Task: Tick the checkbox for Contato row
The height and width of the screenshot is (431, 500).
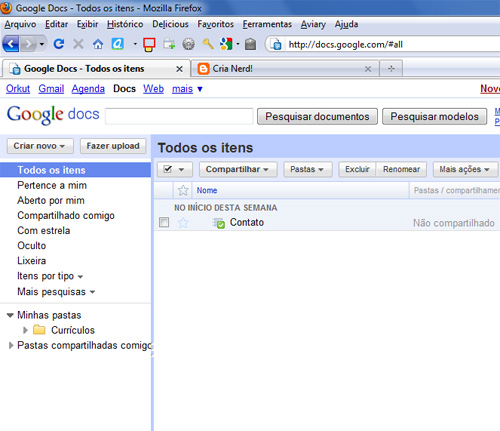Action: [164, 222]
